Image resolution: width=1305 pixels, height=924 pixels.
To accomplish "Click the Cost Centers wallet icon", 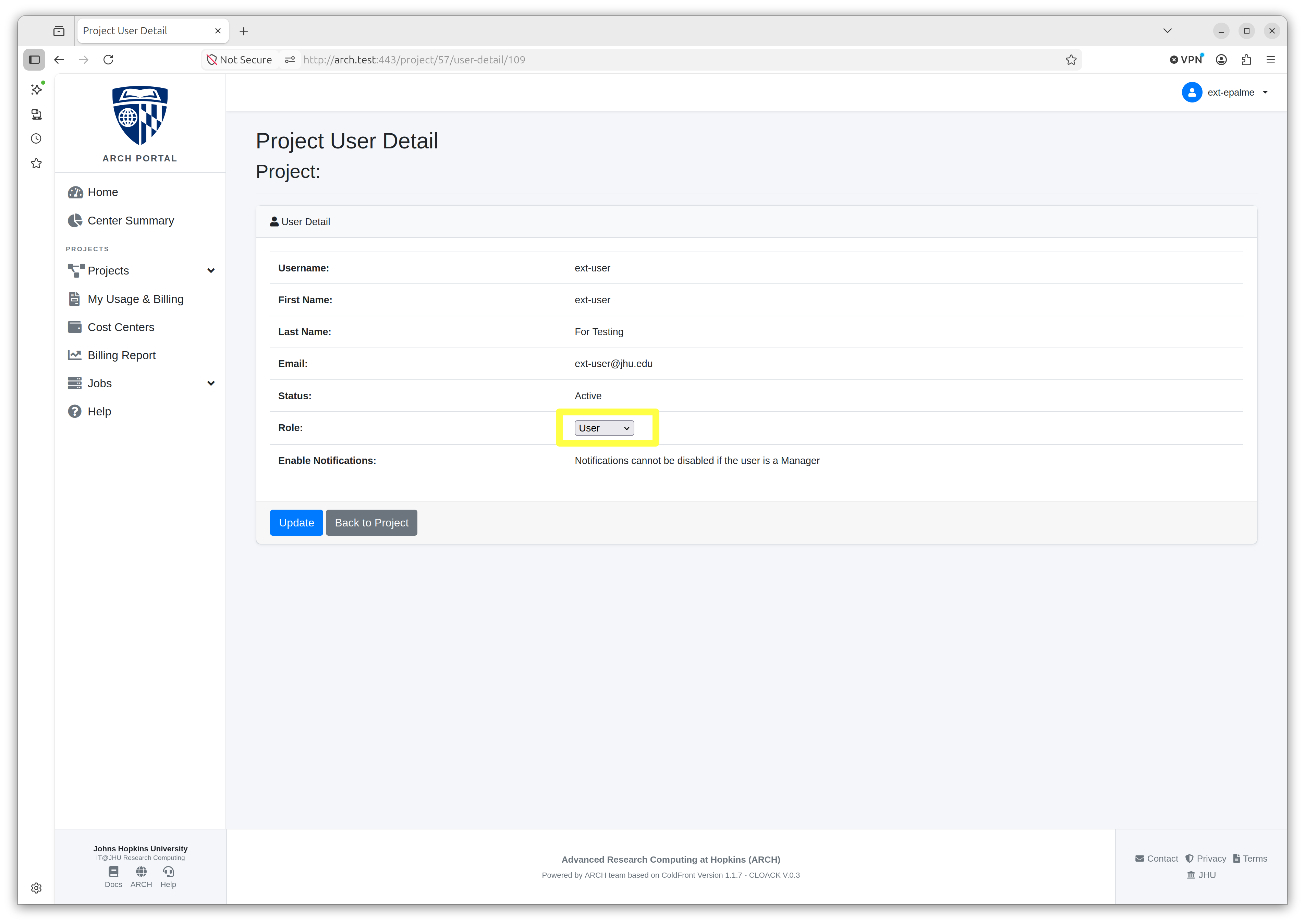I will (x=74, y=327).
